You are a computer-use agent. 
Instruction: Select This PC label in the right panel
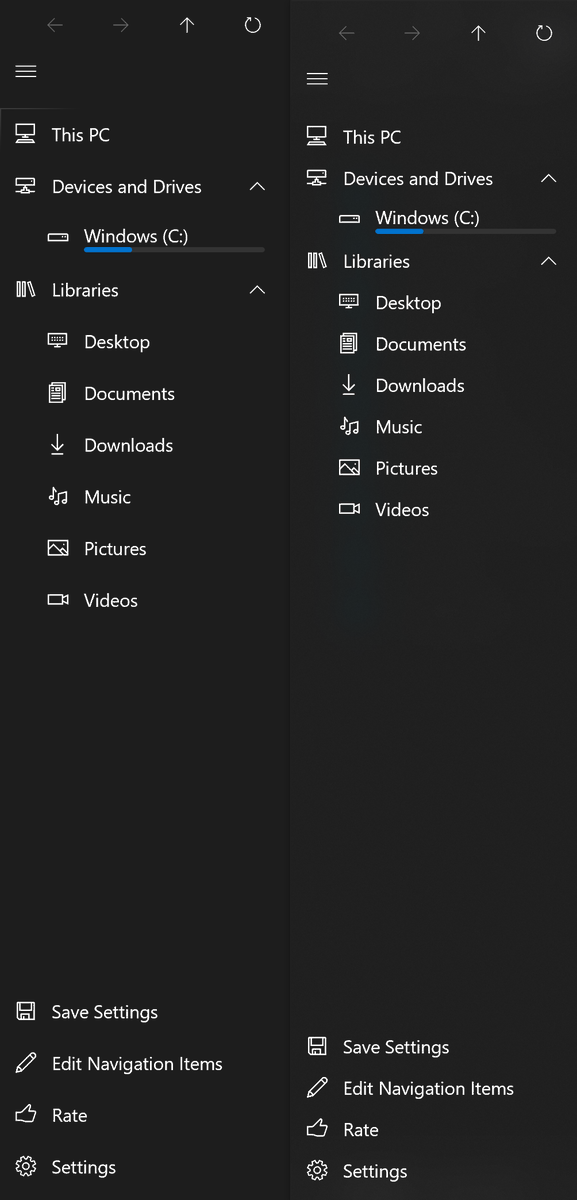(x=372, y=137)
